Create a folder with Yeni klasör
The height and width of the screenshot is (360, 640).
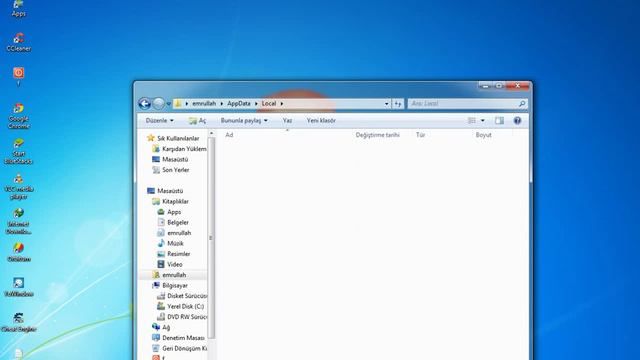point(321,120)
